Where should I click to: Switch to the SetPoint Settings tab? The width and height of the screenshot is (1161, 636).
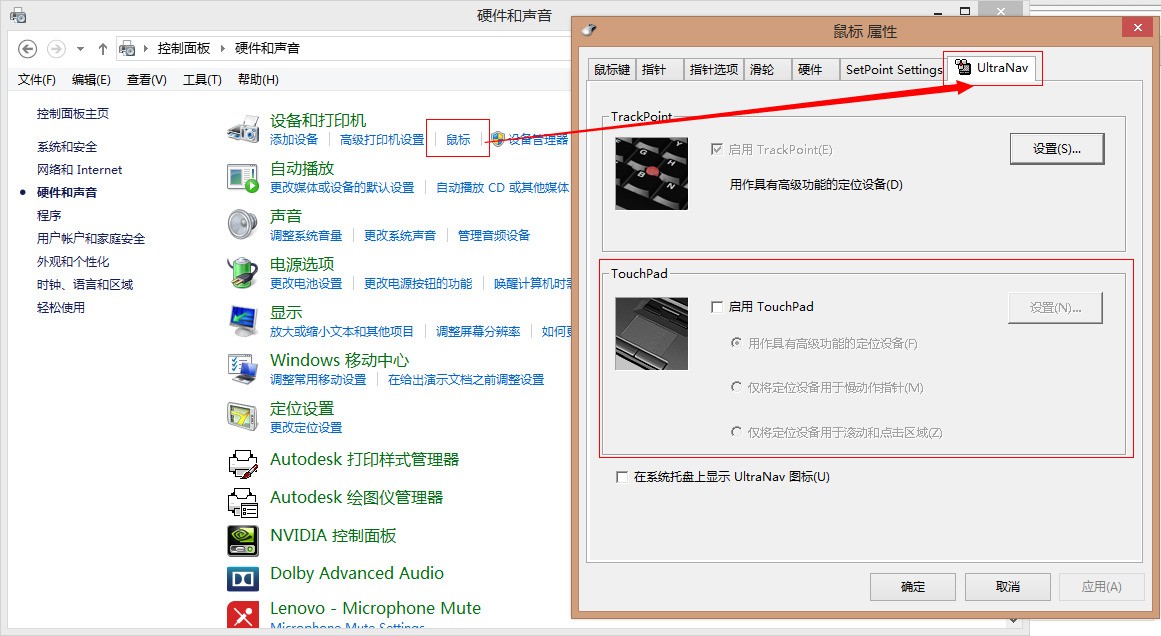click(x=893, y=69)
